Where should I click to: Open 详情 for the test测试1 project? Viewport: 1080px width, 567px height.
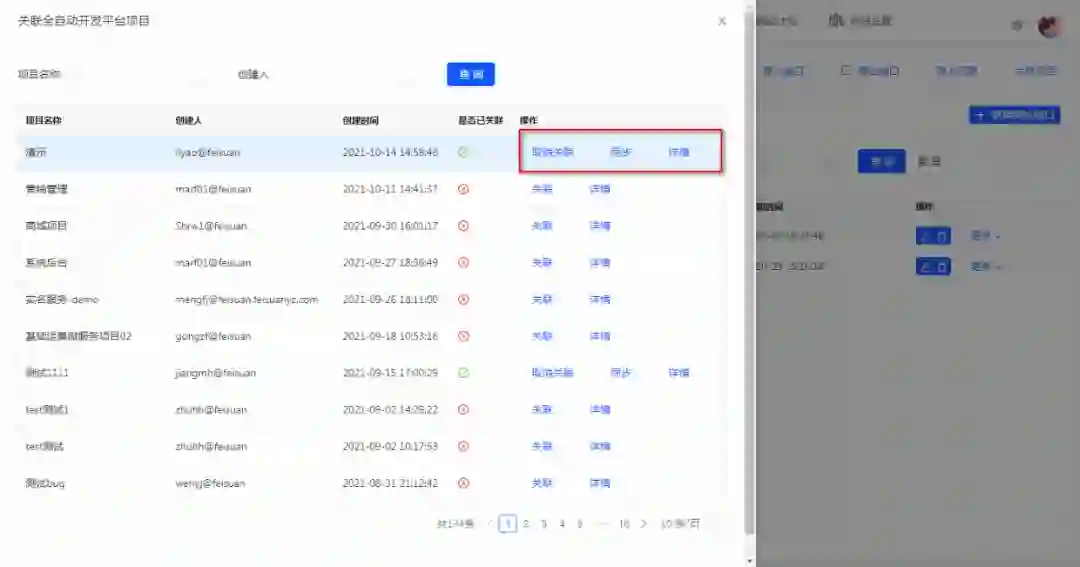pyautogui.click(x=600, y=410)
